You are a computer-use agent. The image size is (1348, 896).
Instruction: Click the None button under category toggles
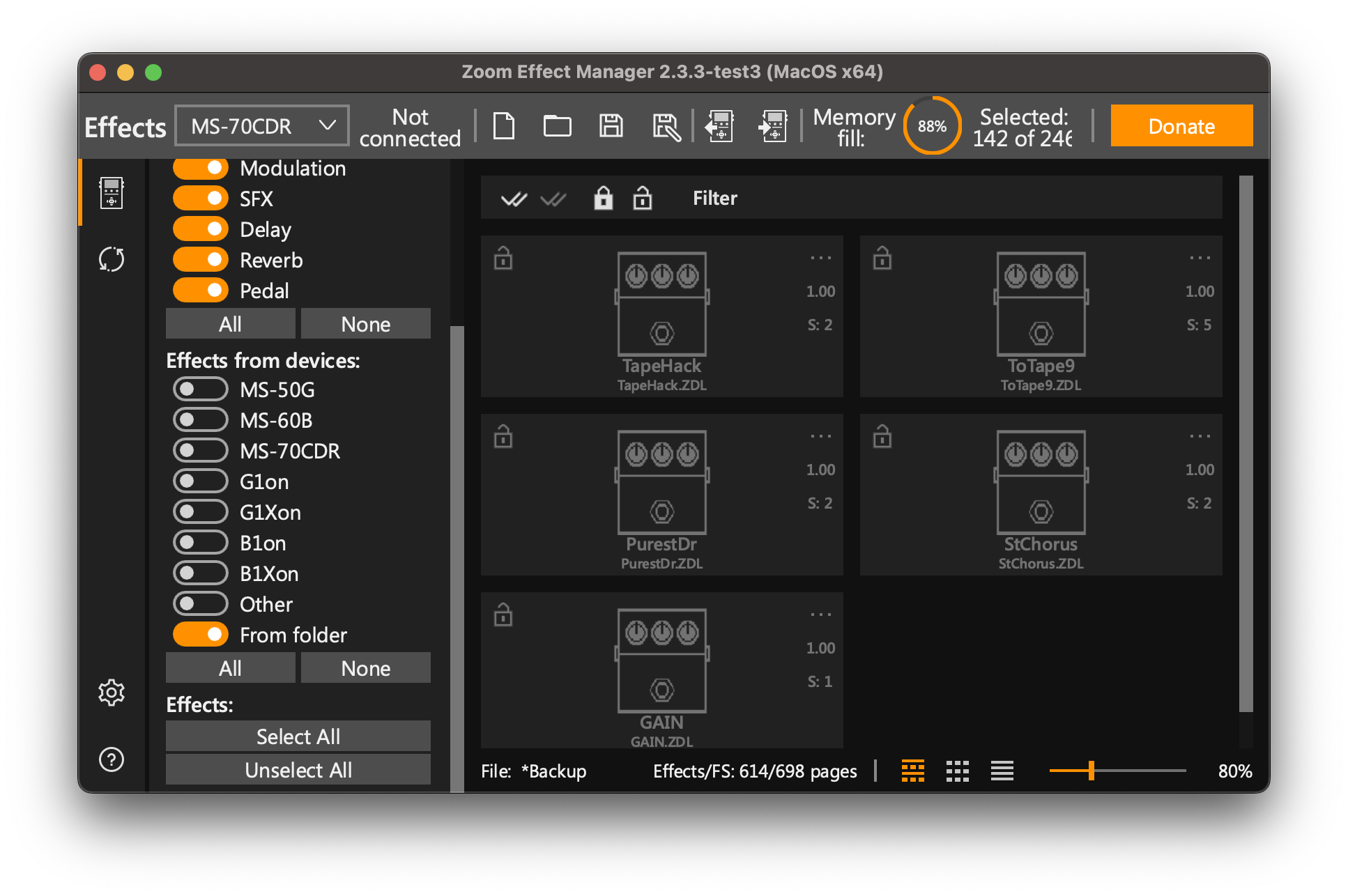(366, 324)
